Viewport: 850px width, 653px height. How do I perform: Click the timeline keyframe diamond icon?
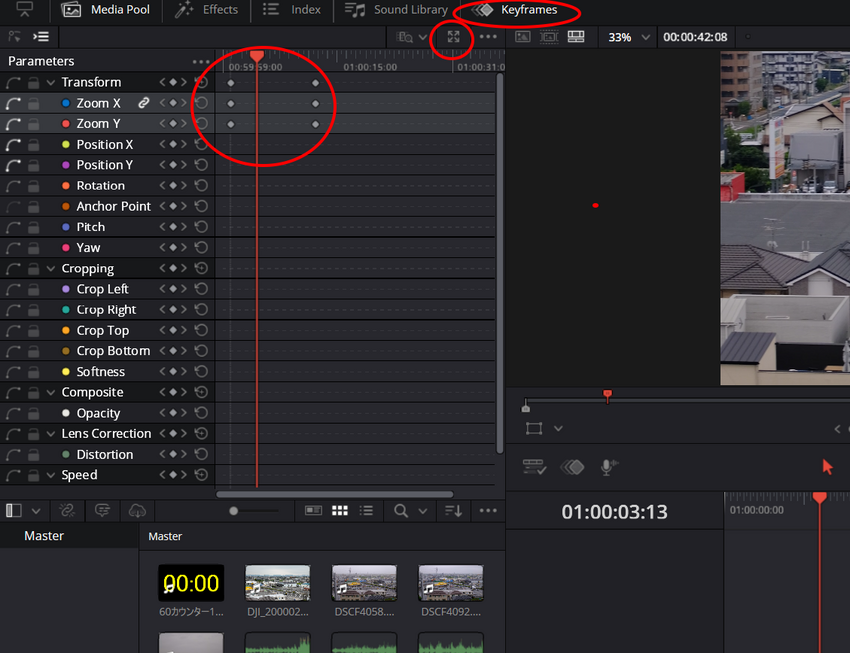tap(572, 467)
